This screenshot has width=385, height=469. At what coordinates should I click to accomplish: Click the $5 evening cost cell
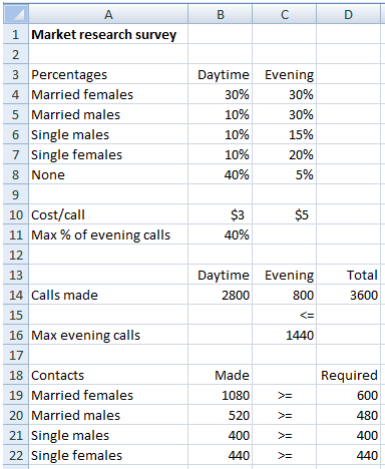click(284, 214)
